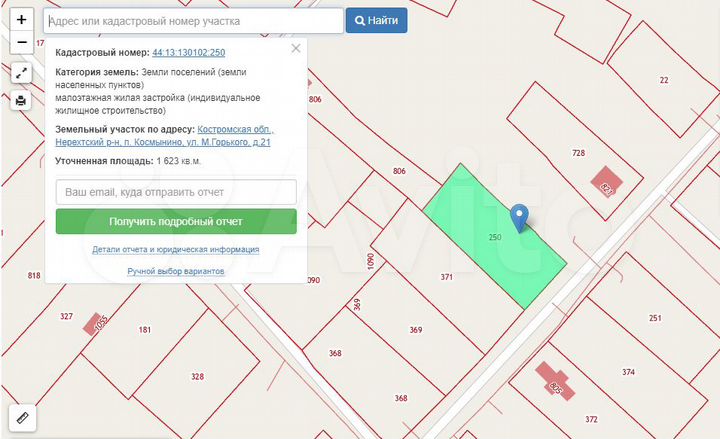Zoom in on the map
Screen dimensions: 720x439
click(22, 20)
